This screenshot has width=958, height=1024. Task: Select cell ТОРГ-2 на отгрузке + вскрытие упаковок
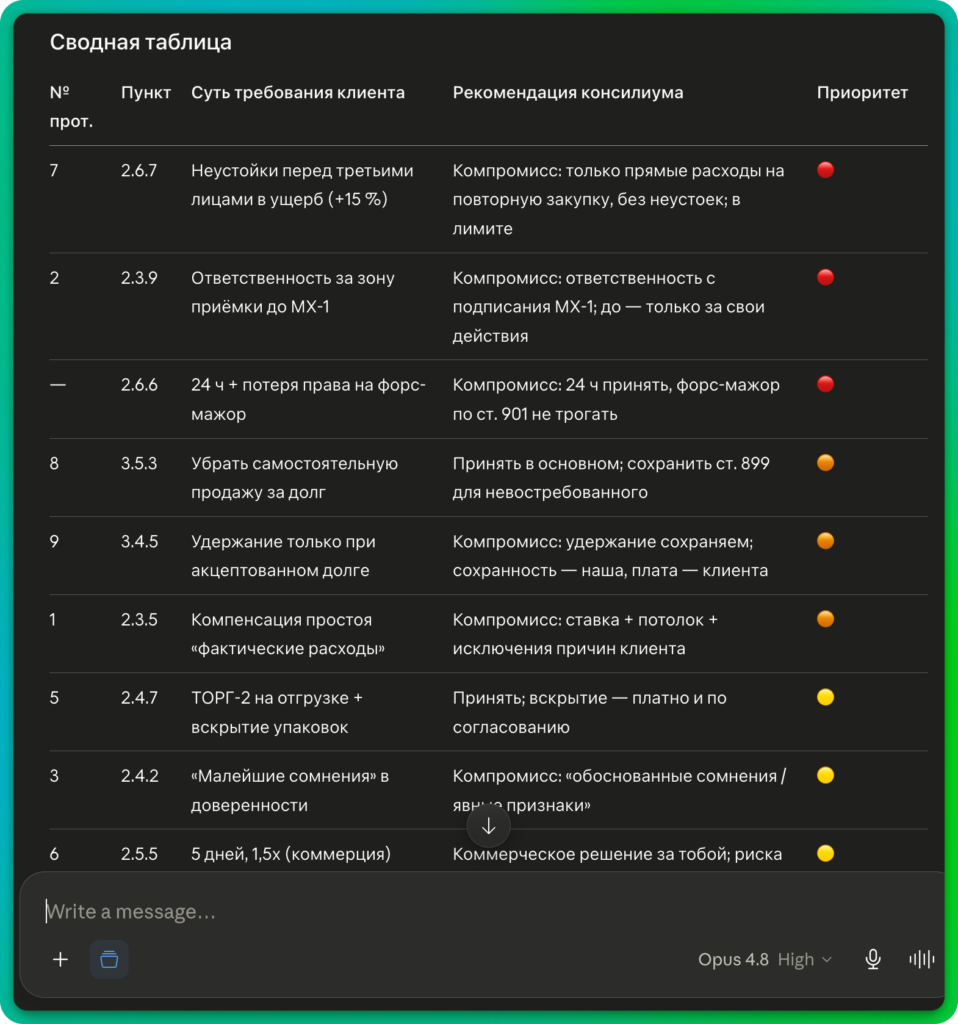click(x=276, y=712)
